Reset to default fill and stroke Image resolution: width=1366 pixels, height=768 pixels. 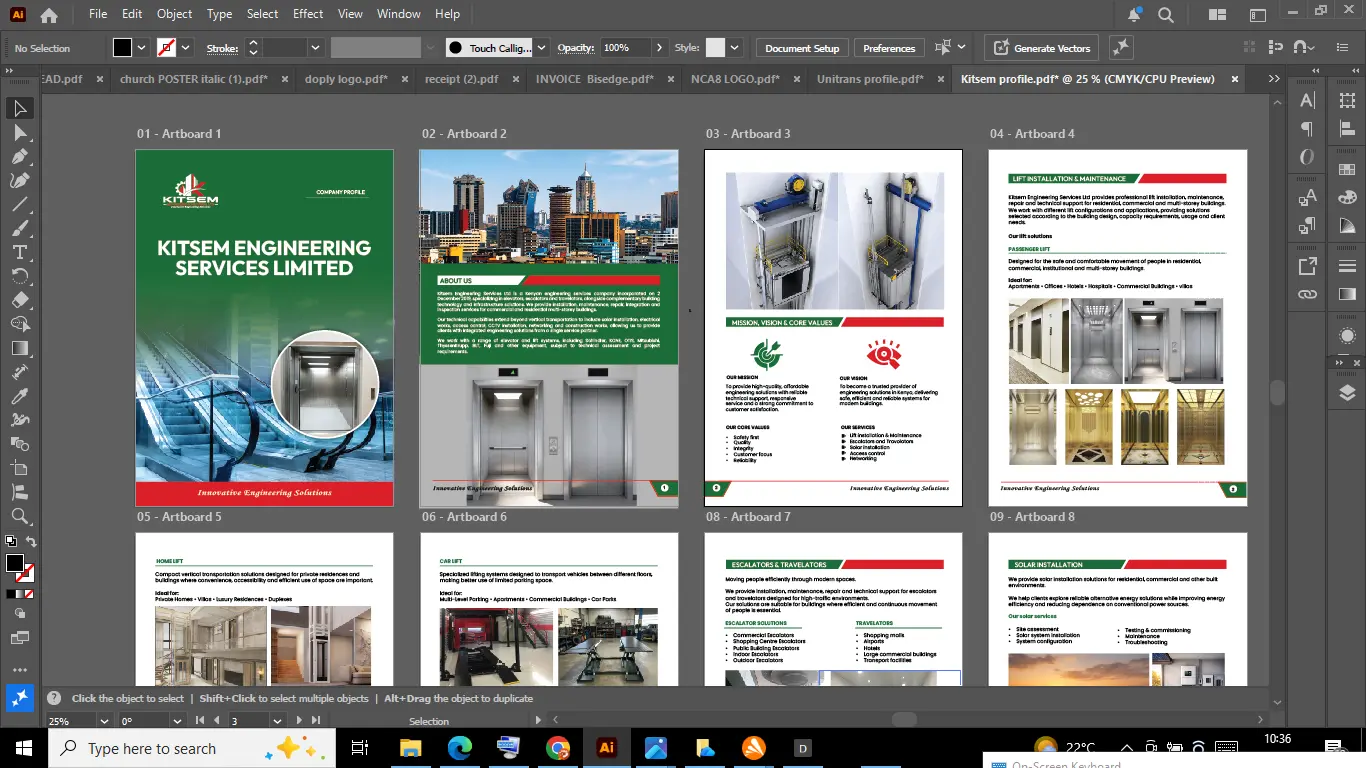[x=10, y=543]
